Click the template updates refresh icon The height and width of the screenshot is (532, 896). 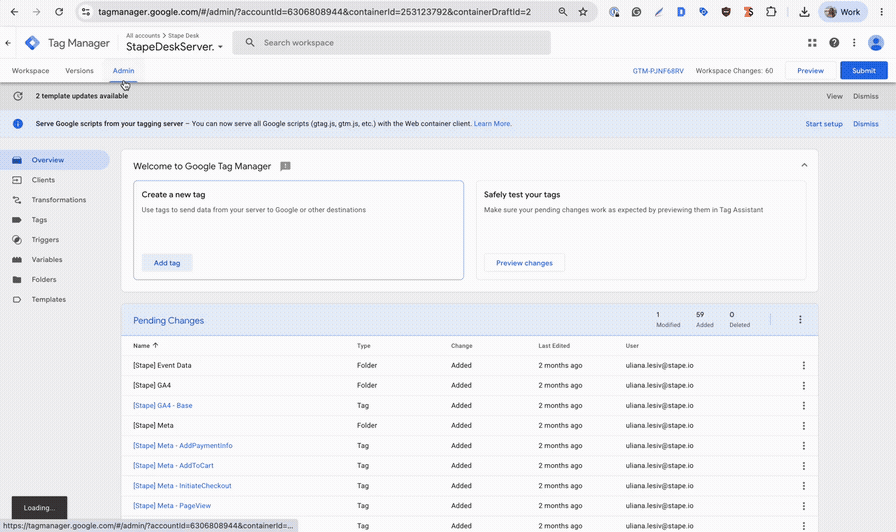pos(18,96)
